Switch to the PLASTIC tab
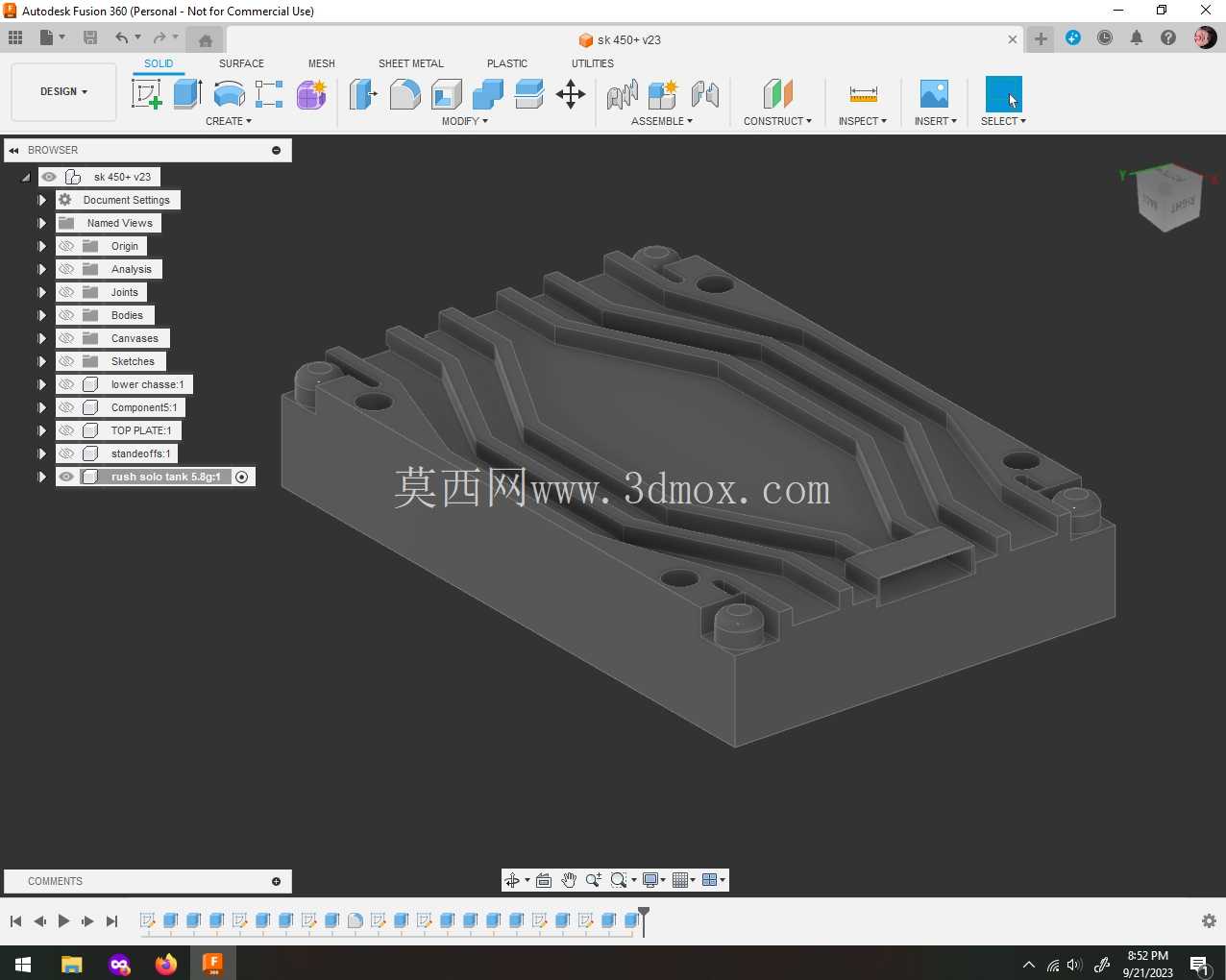Screen dimensions: 1226x980 (507, 63)
